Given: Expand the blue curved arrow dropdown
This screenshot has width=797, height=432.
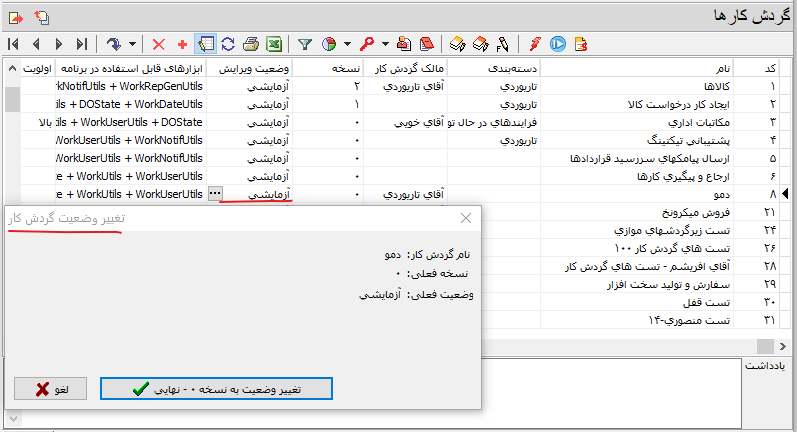Looking at the screenshot, I should (x=132, y=44).
